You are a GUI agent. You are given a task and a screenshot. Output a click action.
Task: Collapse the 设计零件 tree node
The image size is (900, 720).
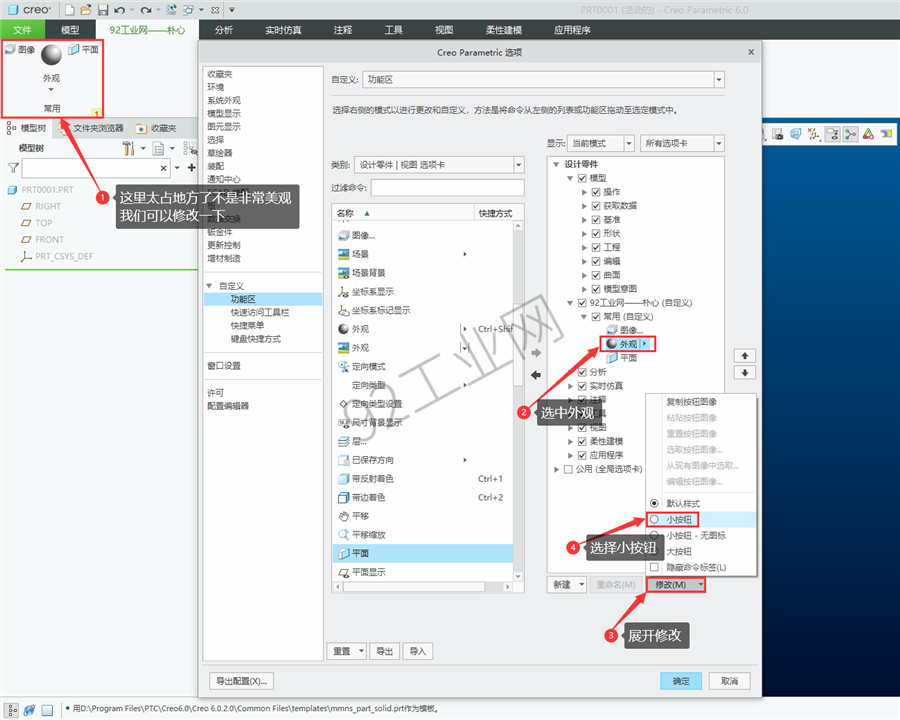(556, 164)
